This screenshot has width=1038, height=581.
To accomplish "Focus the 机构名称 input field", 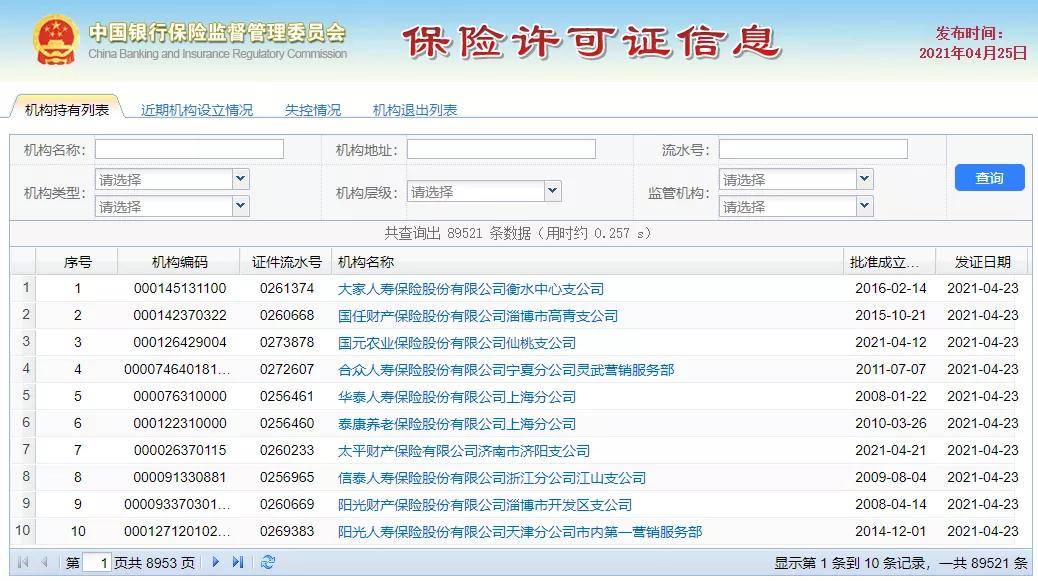I will pyautogui.click(x=189, y=149).
